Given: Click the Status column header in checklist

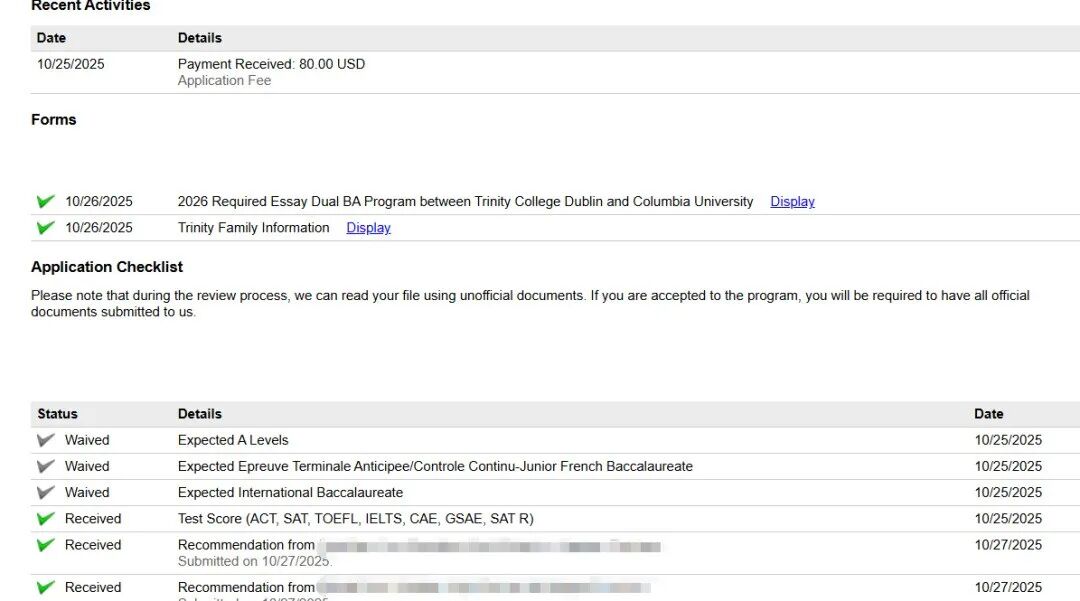Looking at the screenshot, I should [57, 414].
